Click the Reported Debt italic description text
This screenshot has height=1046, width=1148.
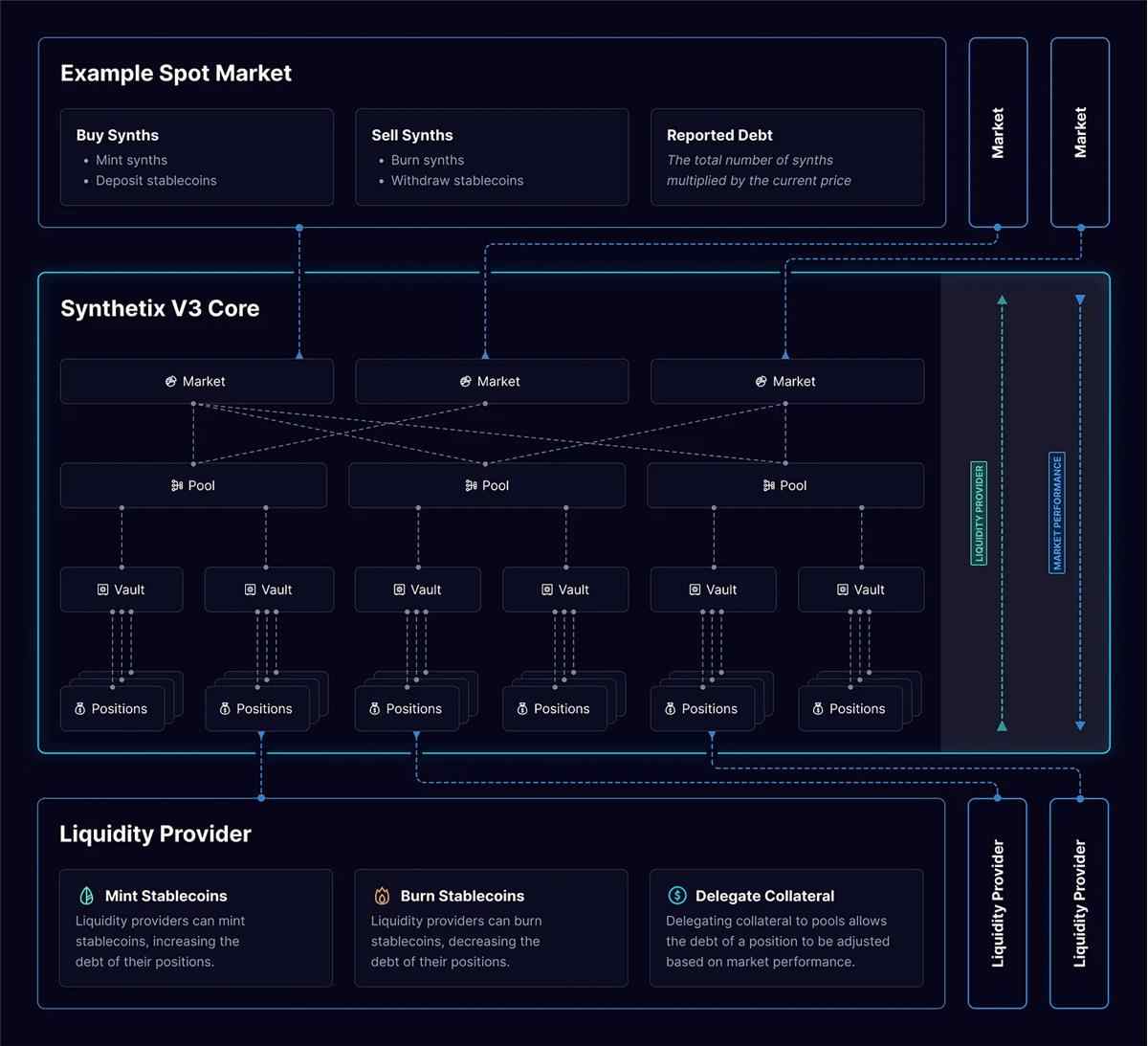point(759,170)
